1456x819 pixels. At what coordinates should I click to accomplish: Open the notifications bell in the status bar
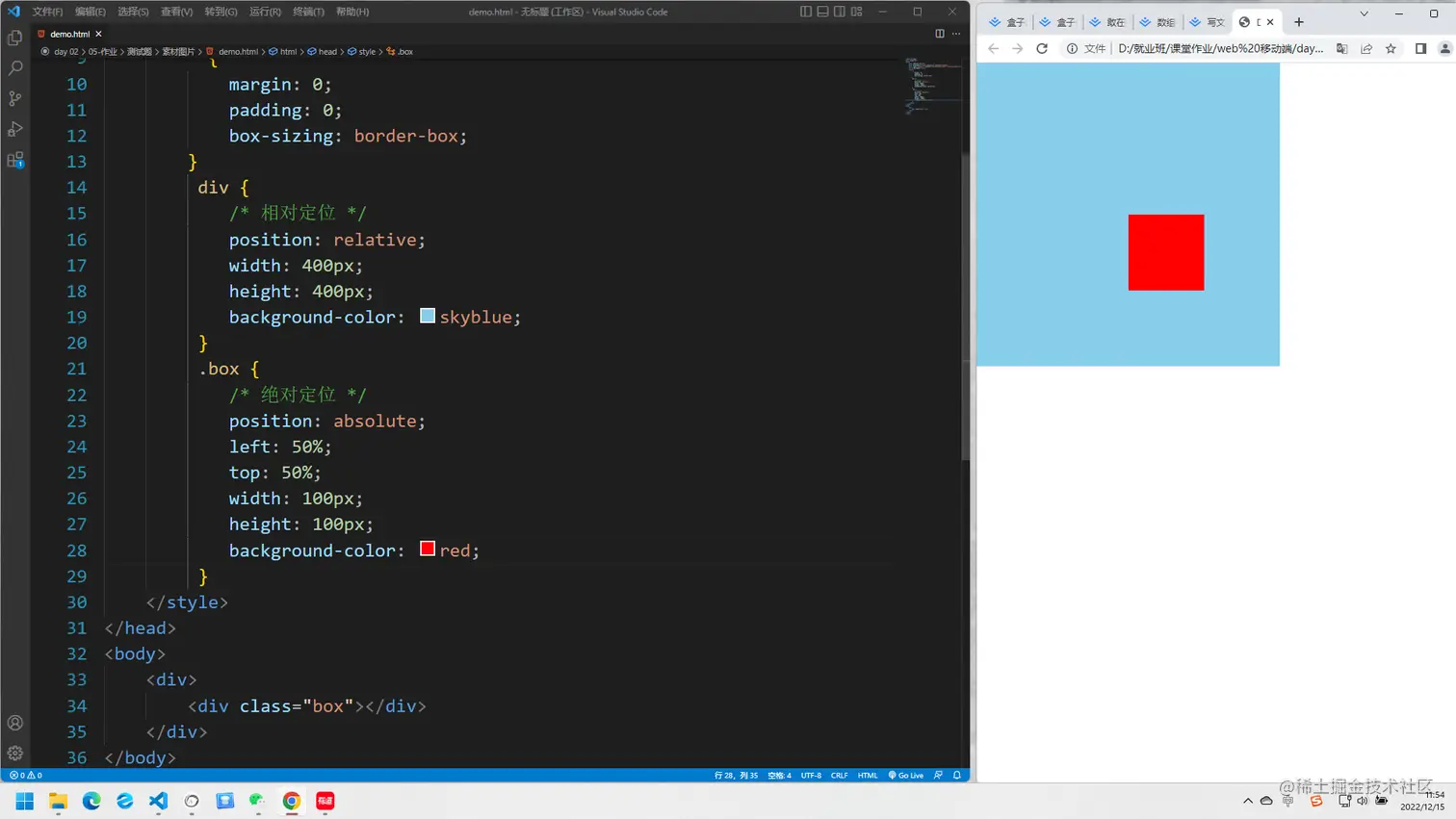pyautogui.click(x=957, y=775)
